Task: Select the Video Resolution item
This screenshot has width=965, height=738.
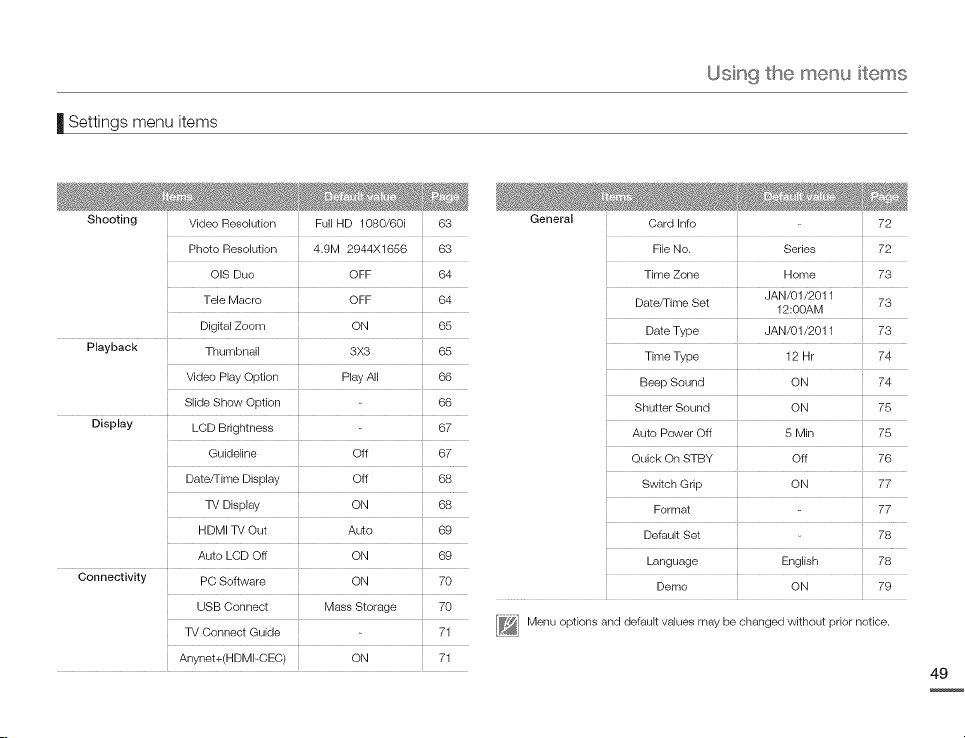Action: [232, 223]
